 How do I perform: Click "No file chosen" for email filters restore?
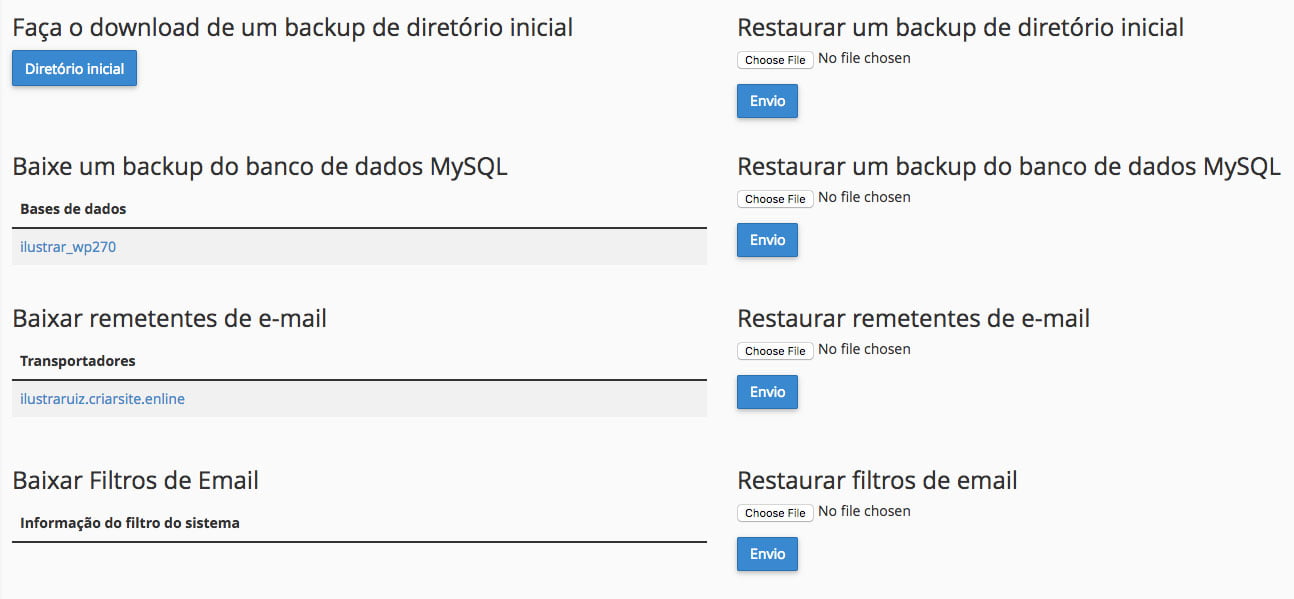click(864, 511)
